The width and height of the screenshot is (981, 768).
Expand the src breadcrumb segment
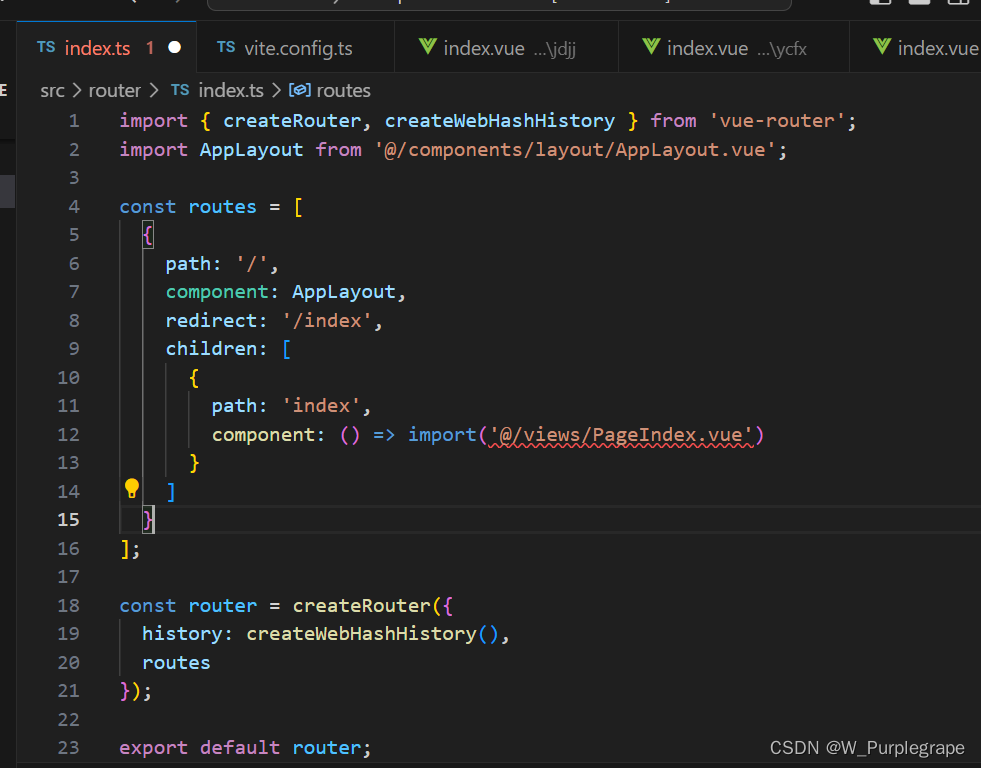(x=52, y=90)
